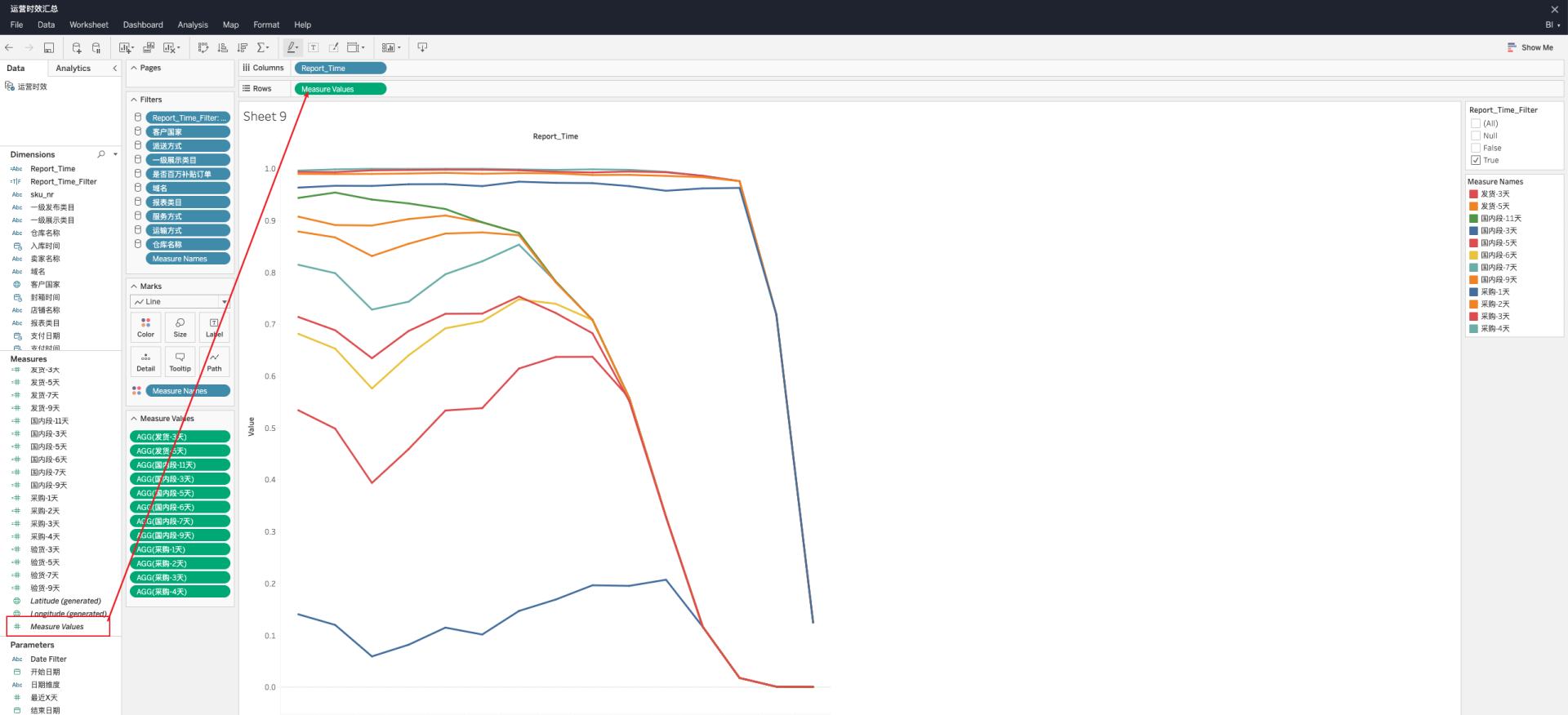Open the Dimensions options dropdown arrow
1568x715 pixels.
tap(115, 154)
